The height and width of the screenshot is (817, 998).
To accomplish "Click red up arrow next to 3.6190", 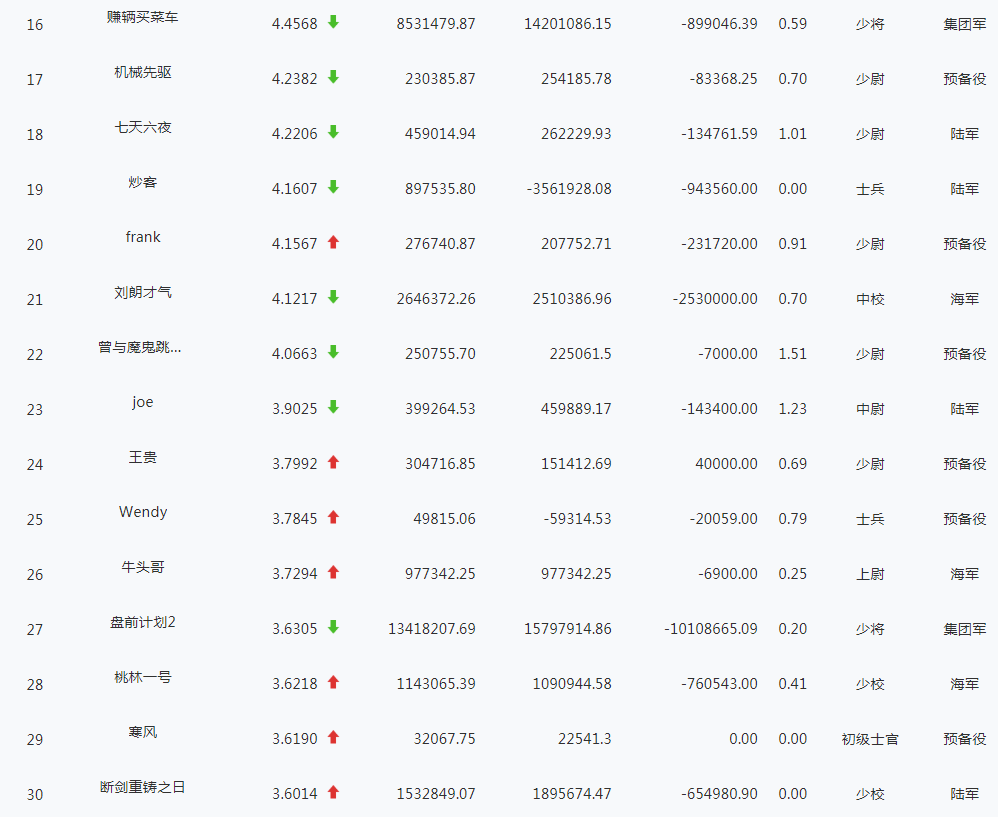I will (333, 737).
